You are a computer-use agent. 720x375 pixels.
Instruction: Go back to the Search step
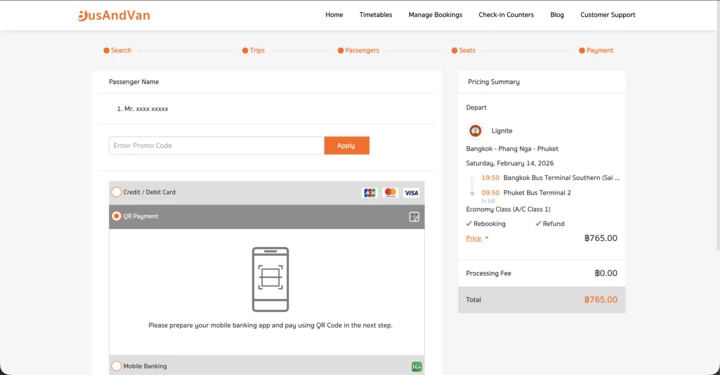pyautogui.click(x=118, y=50)
